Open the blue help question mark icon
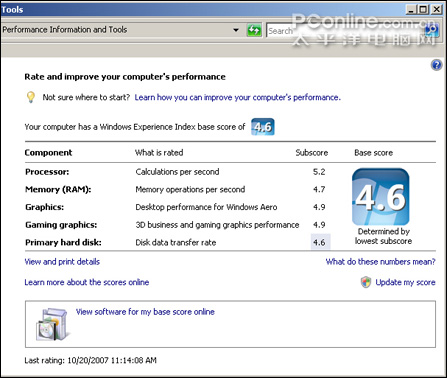The image size is (447, 378). 436,65
